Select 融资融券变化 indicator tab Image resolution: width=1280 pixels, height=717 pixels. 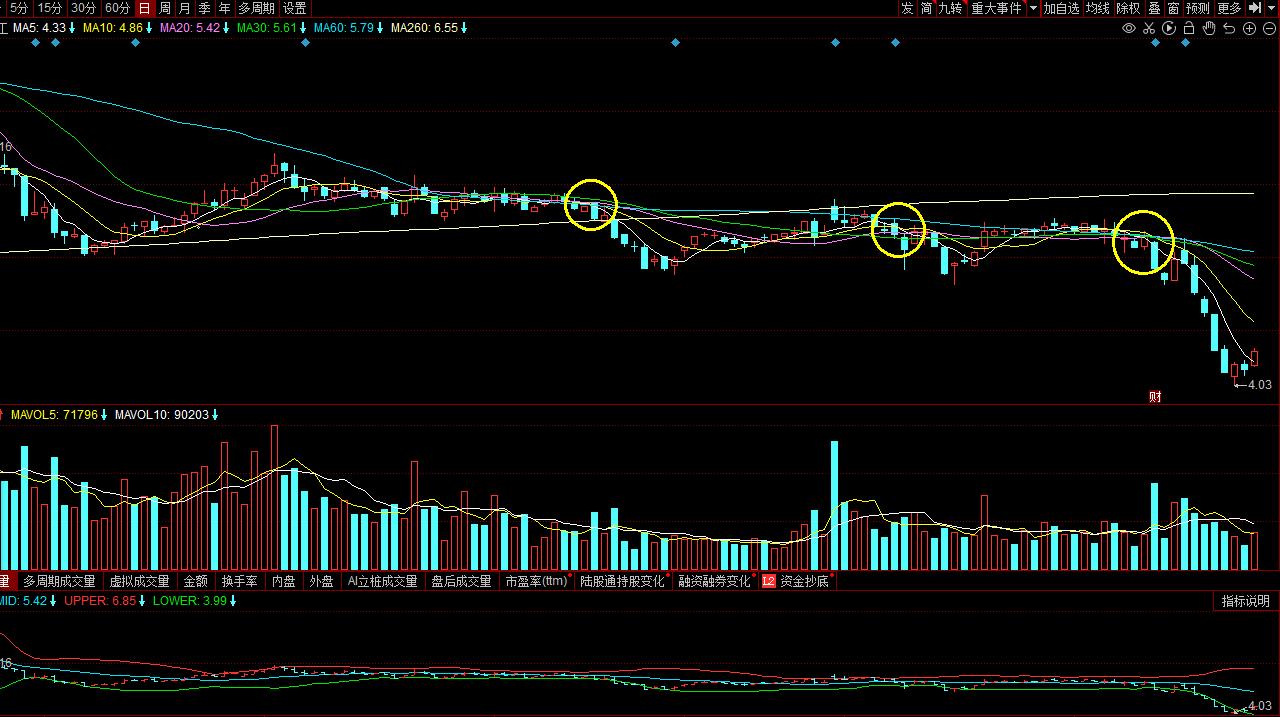(x=715, y=581)
